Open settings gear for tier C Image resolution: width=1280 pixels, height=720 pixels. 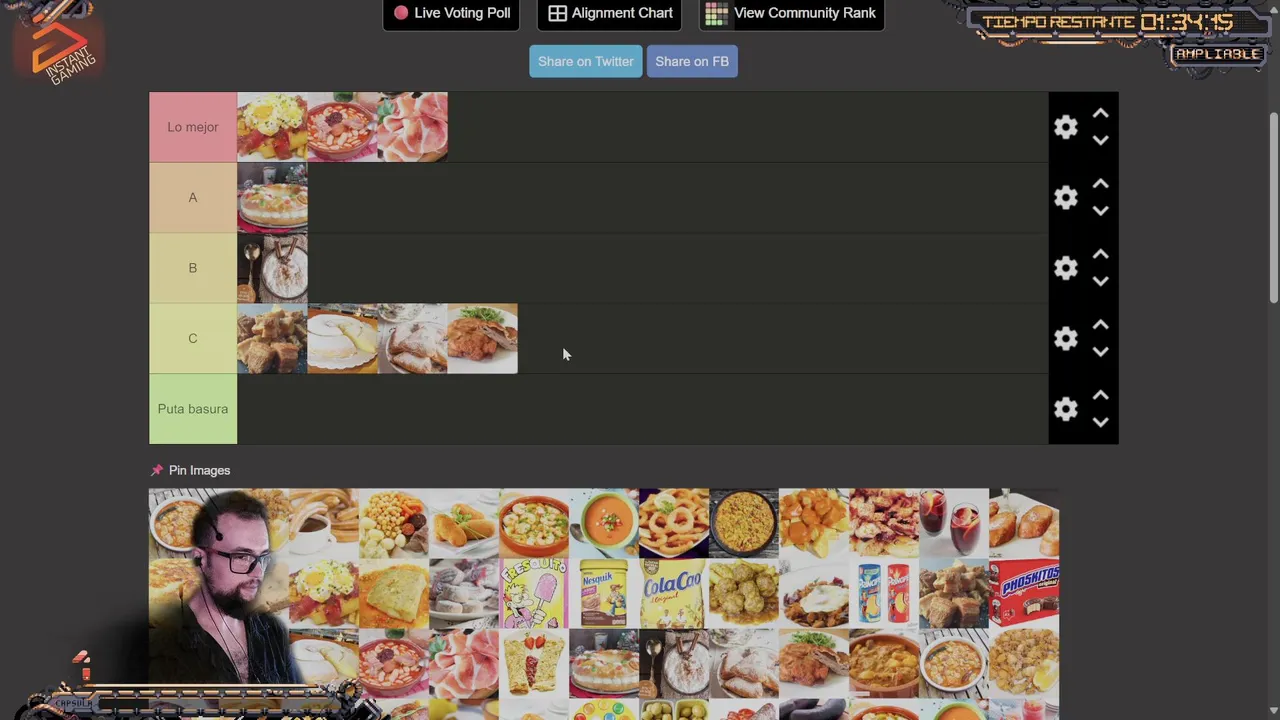point(1066,339)
